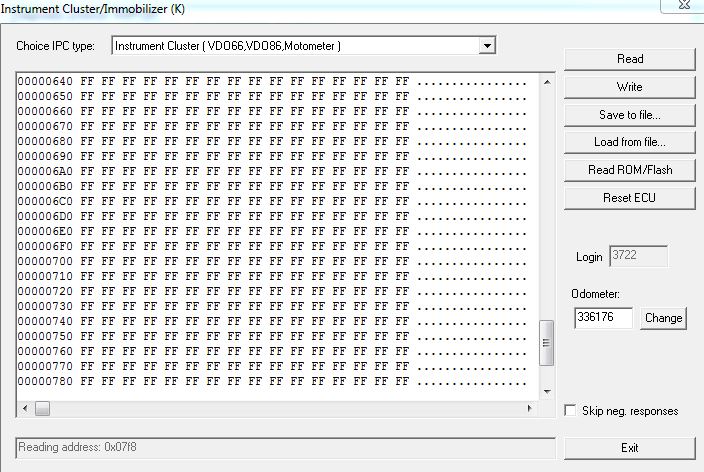
Task: Click the Write button
Action: [x=629, y=87]
